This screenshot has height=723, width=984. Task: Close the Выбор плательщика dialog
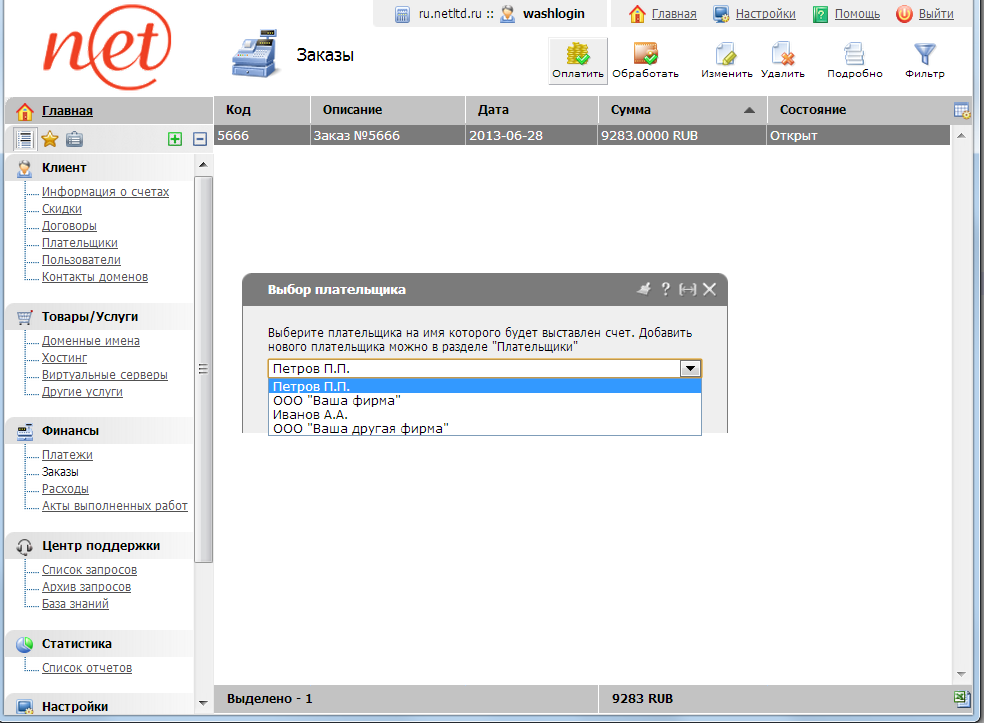(709, 289)
